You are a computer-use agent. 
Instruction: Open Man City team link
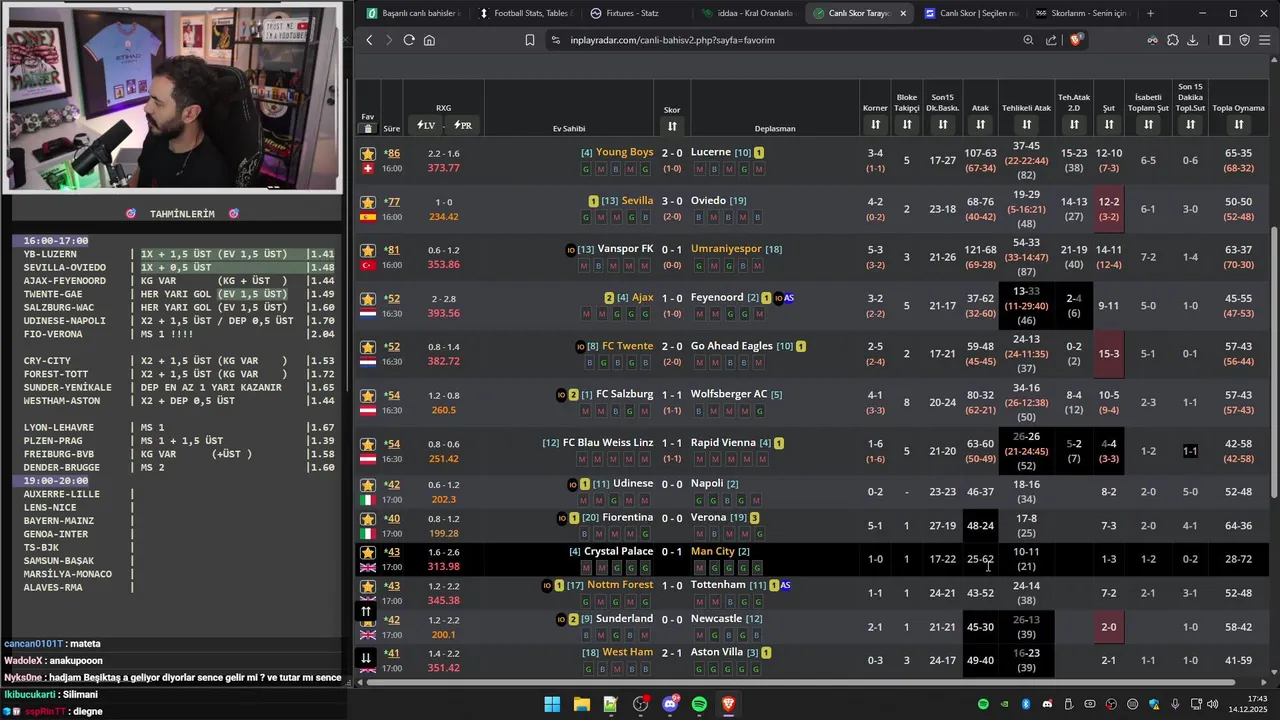713,551
